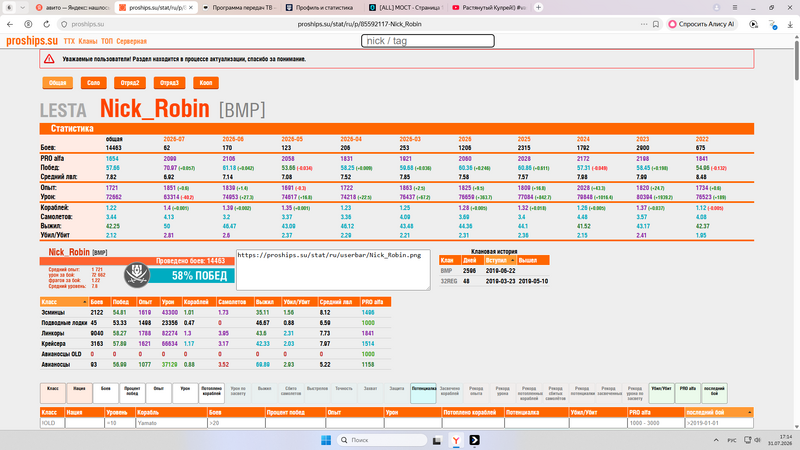Image resolution: width=800 pixels, height=450 pixels.
Task: Open the ТТХ navigation link
Action: coord(69,41)
